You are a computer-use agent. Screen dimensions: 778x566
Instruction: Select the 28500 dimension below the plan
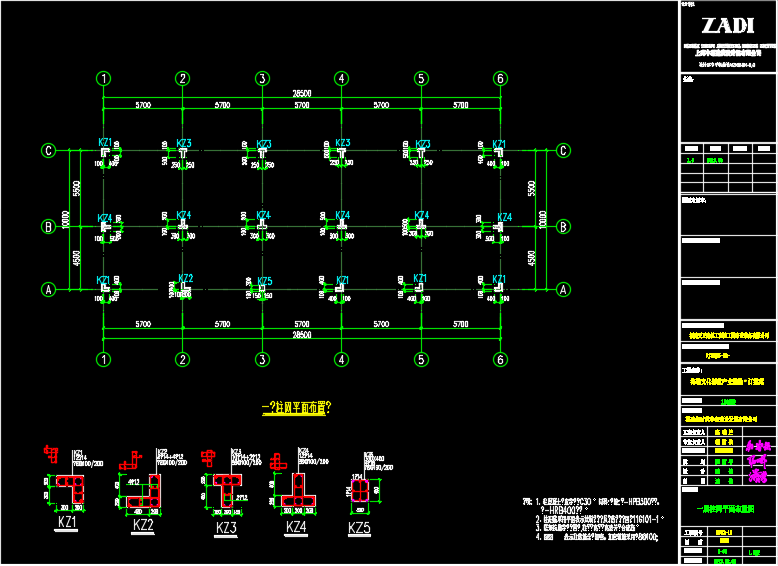tap(302, 335)
